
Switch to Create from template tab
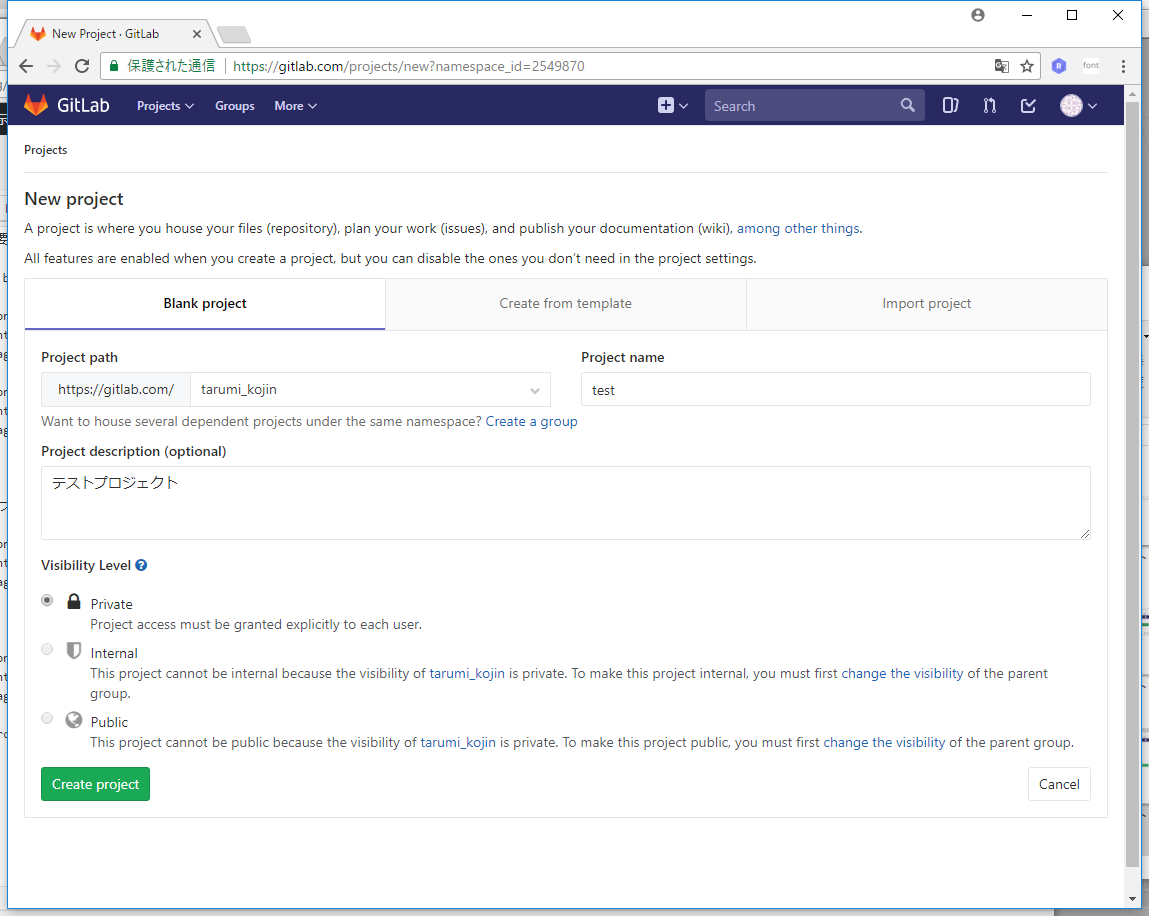click(x=565, y=303)
